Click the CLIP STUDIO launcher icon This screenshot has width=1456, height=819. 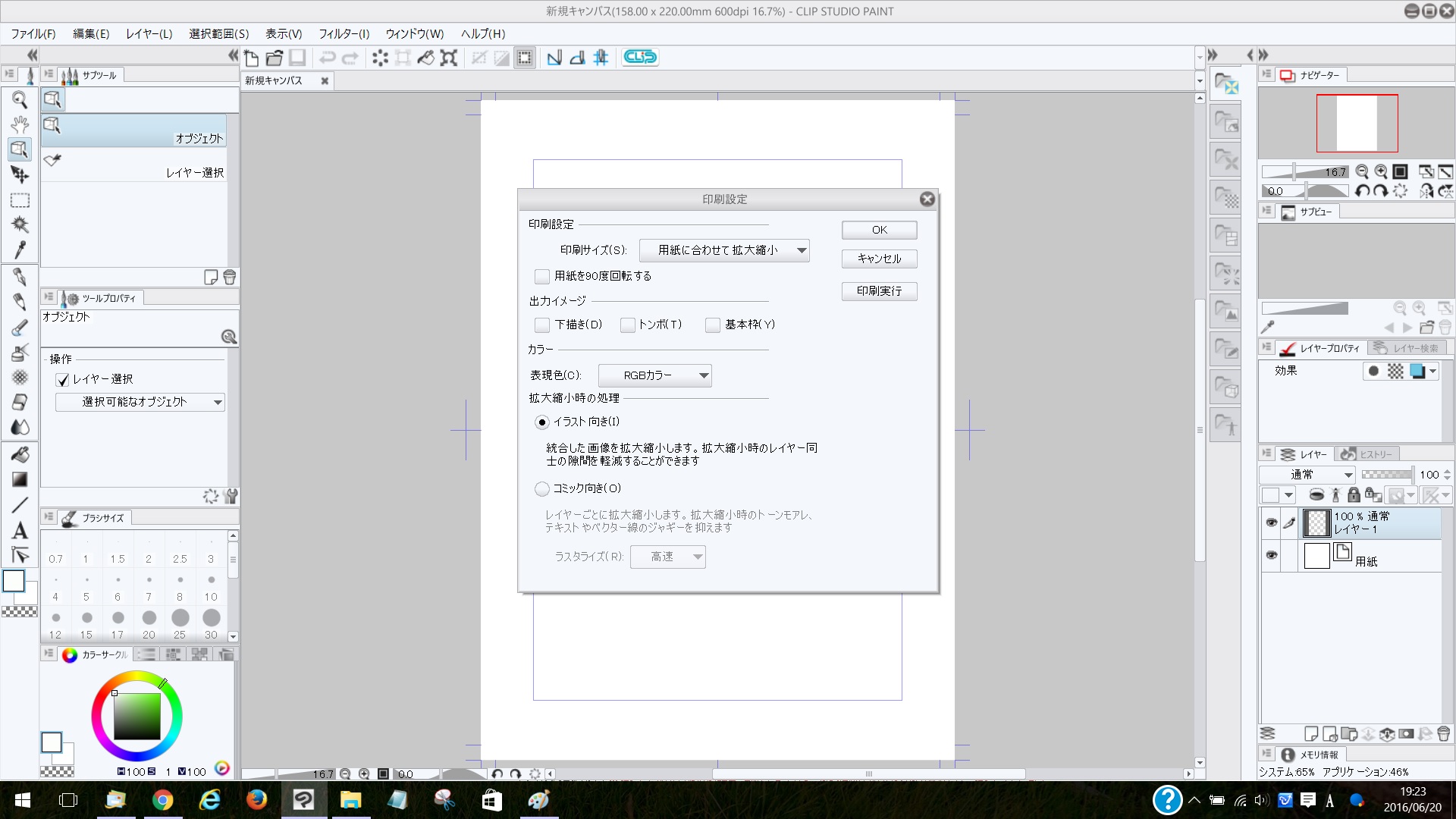tap(640, 57)
